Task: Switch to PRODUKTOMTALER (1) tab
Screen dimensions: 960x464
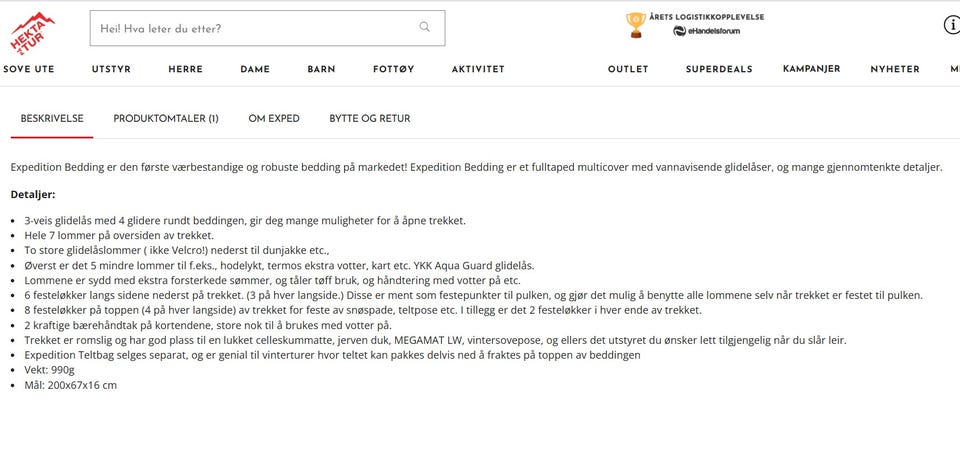Action: click(166, 119)
